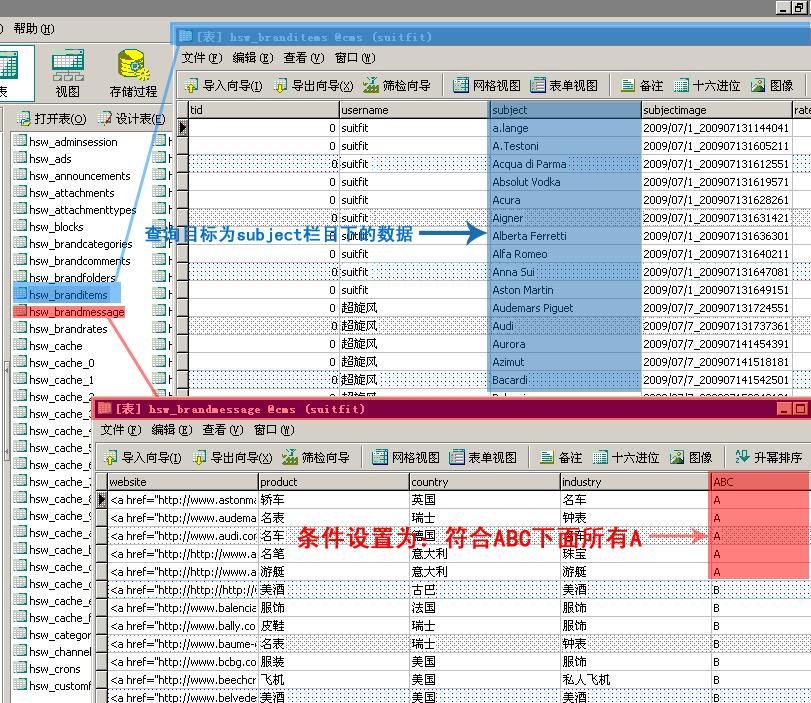Open 筛检向导 in hsw_brandmessage window
This screenshot has width=811, height=703.
pyautogui.click(x=316, y=457)
